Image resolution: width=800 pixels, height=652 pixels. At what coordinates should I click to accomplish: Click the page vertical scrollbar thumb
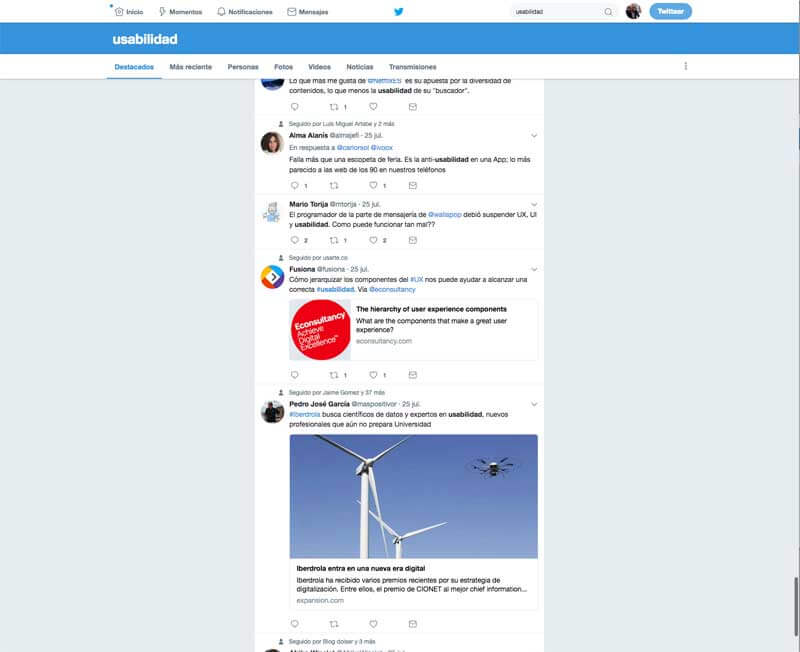click(x=795, y=608)
